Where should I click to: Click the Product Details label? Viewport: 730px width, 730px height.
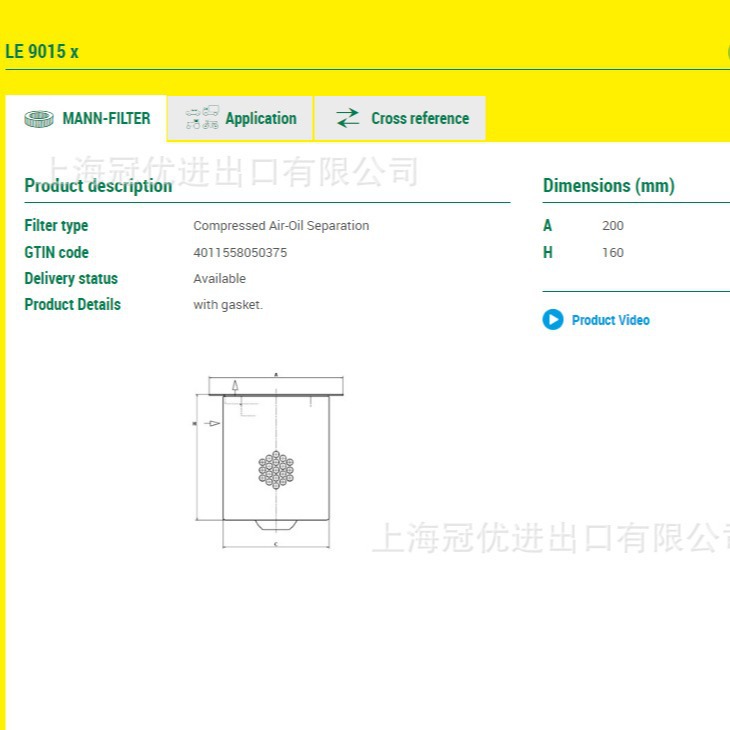tap(73, 304)
